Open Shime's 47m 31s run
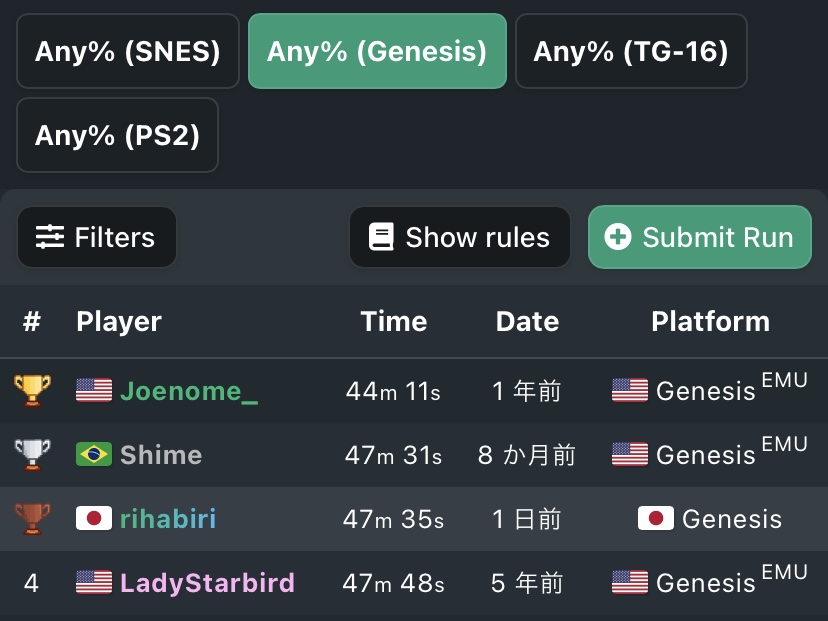The height and width of the screenshot is (621, 828). 393,455
